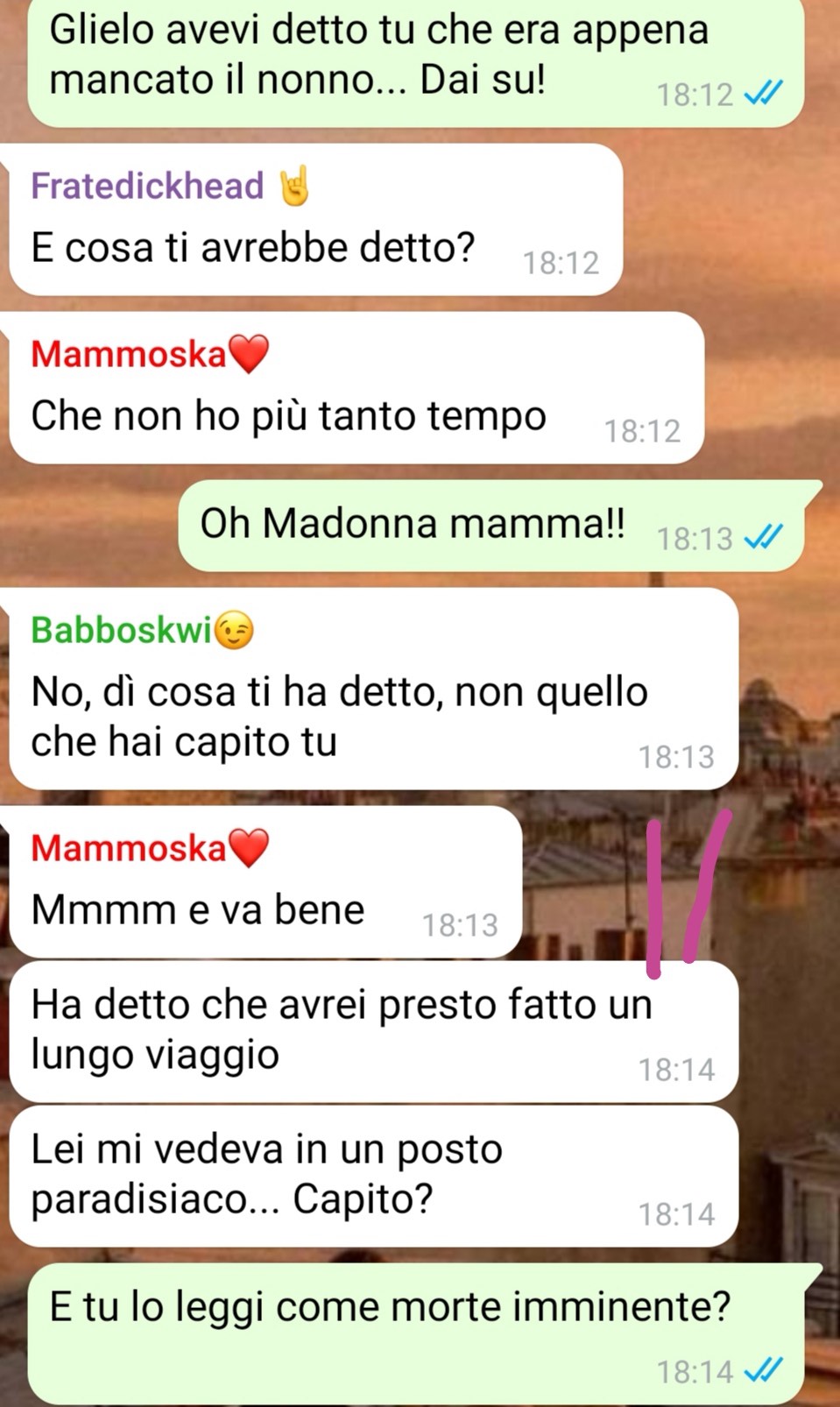Tap the red heart on 'Mmmm e va bene' message
Screen dimensions: 840x1407
tap(248, 848)
